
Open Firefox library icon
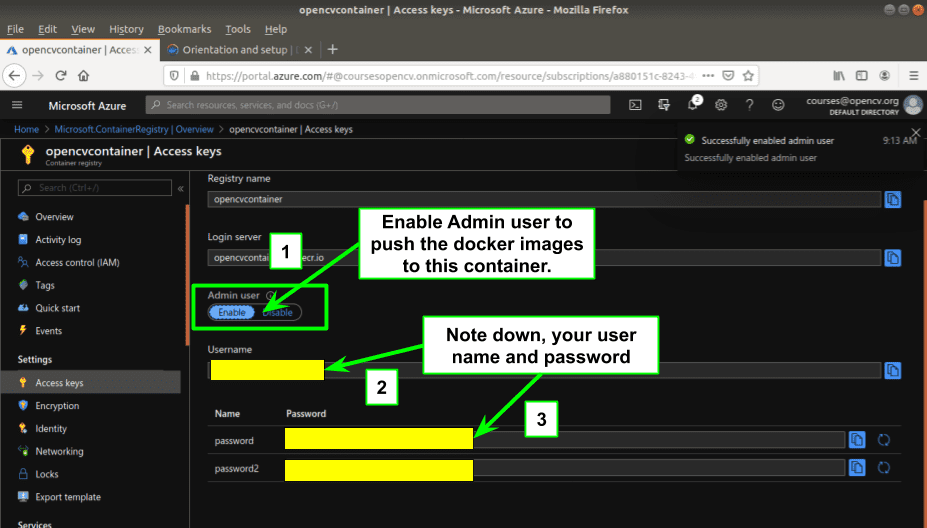click(x=839, y=76)
